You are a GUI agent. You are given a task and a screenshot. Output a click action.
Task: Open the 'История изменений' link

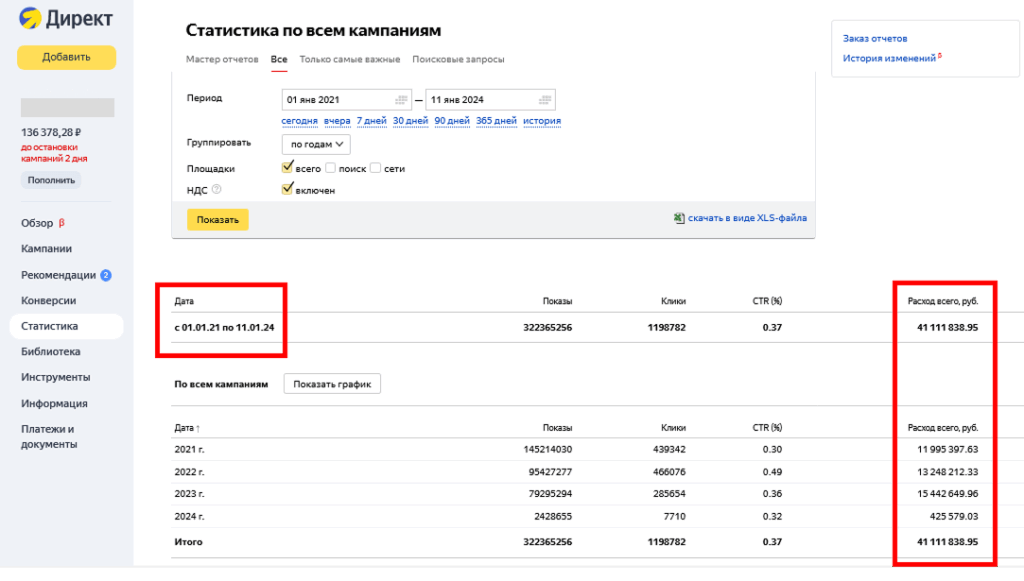(x=889, y=58)
